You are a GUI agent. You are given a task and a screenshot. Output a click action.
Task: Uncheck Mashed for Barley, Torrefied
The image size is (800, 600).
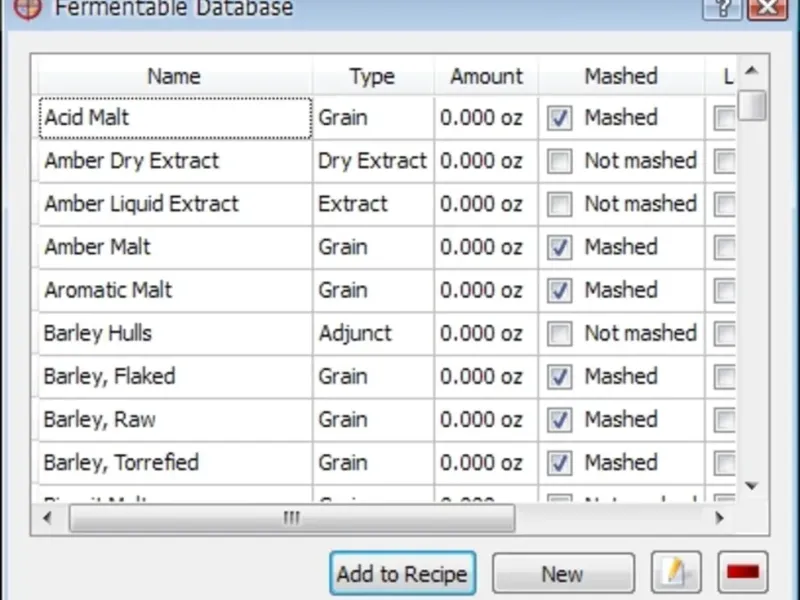560,463
